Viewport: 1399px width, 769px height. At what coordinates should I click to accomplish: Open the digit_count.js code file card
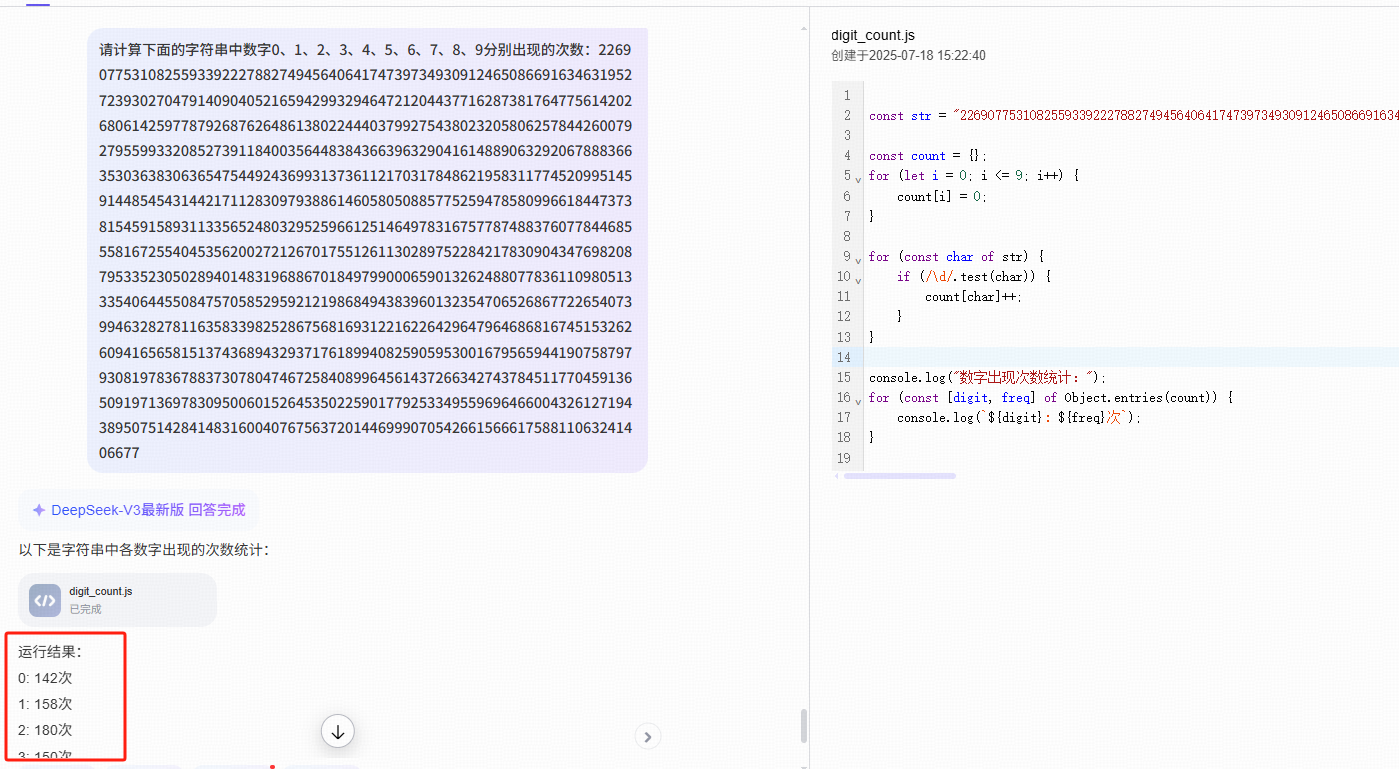[117, 600]
